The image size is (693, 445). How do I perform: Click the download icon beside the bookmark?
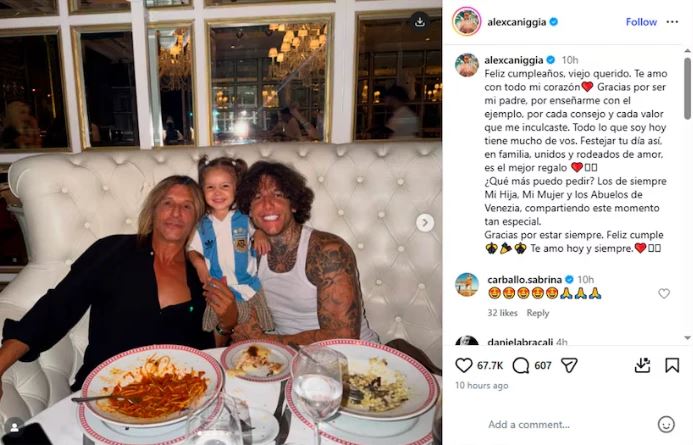pos(642,365)
